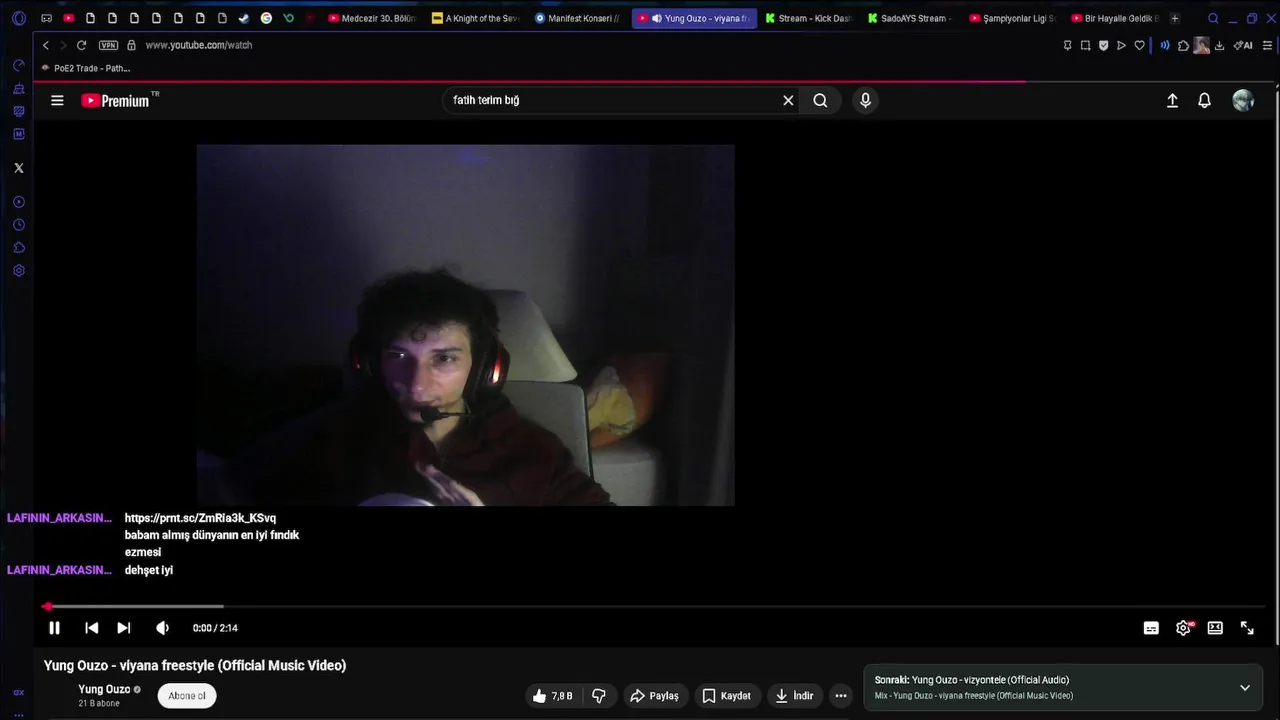Open the ad-blocker shield icon
Image resolution: width=1280 pixels, height=720 pixels.
pos(1103,45)
